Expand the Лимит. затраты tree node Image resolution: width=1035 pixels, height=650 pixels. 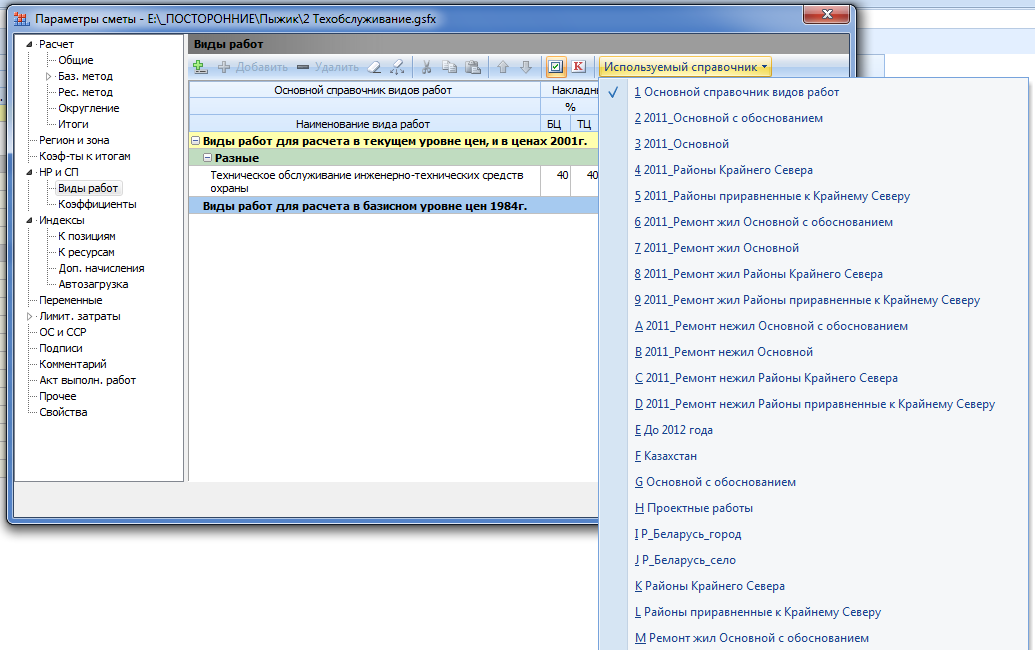pos(29,317)
